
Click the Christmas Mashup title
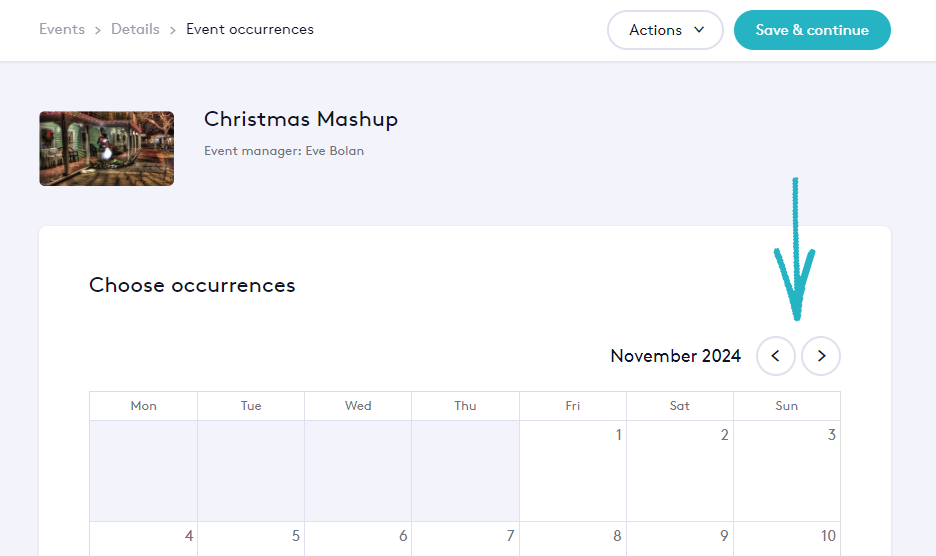coord(301,119)
